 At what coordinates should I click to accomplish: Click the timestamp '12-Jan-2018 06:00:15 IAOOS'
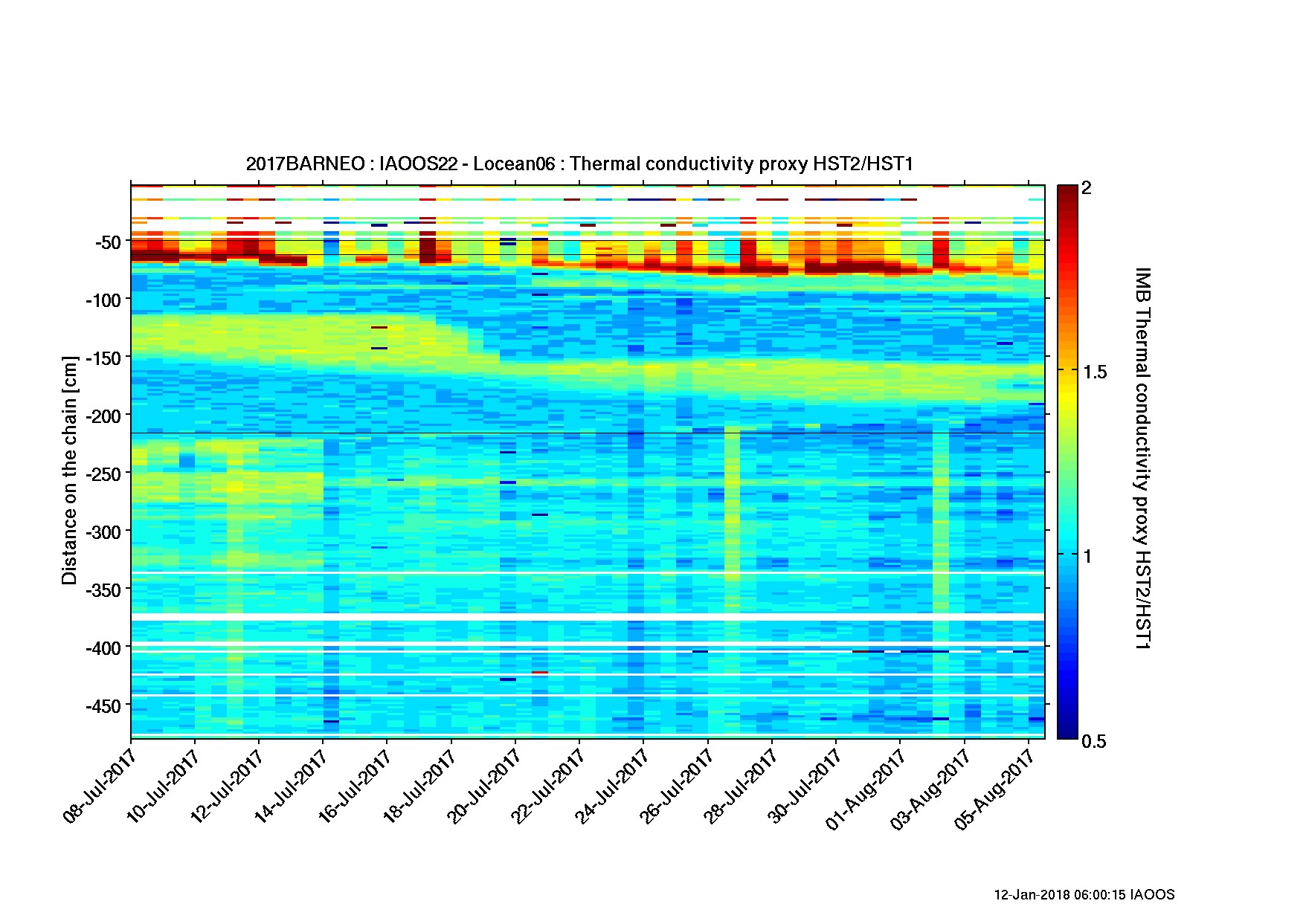pos(1084,895)
